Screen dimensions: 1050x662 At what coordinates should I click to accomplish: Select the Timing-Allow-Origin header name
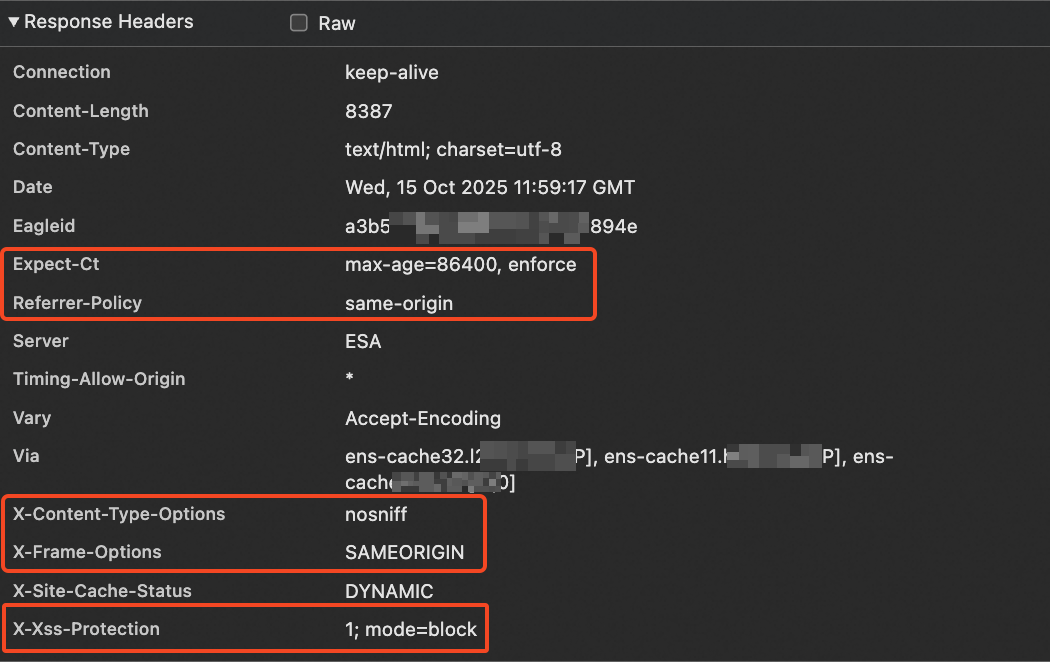pos(99,379)
